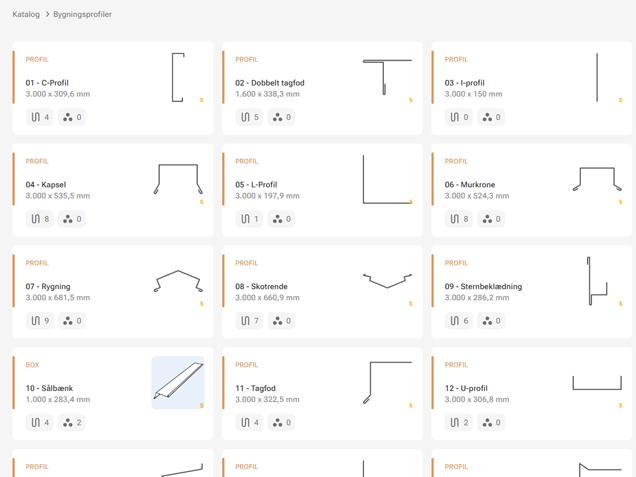
Task: Open the 10 - Sålbænk title
Action: [49, 388]
